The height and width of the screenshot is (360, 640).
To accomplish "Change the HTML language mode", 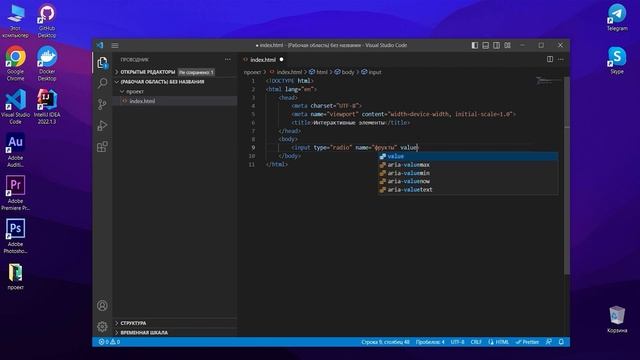I will coord(498,342).
